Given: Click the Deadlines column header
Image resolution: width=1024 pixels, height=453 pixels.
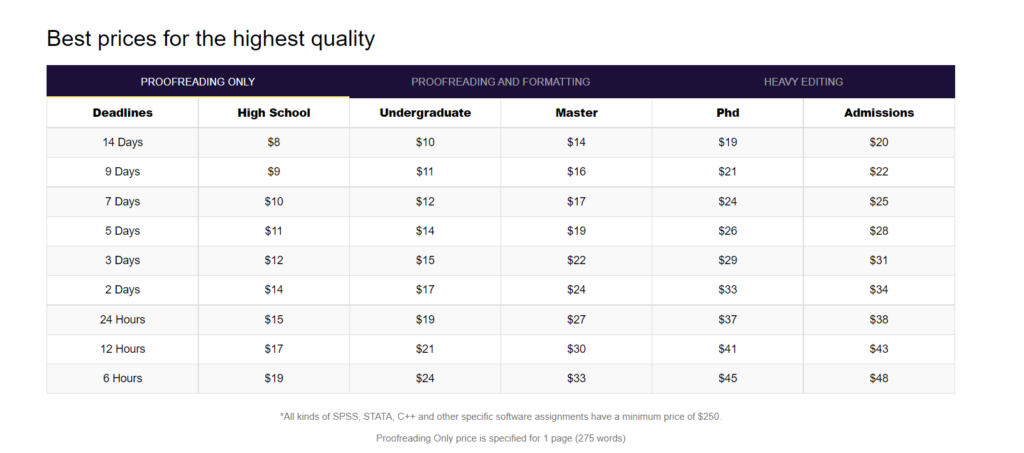Looking at the screenshot, I should coord(123,113).
